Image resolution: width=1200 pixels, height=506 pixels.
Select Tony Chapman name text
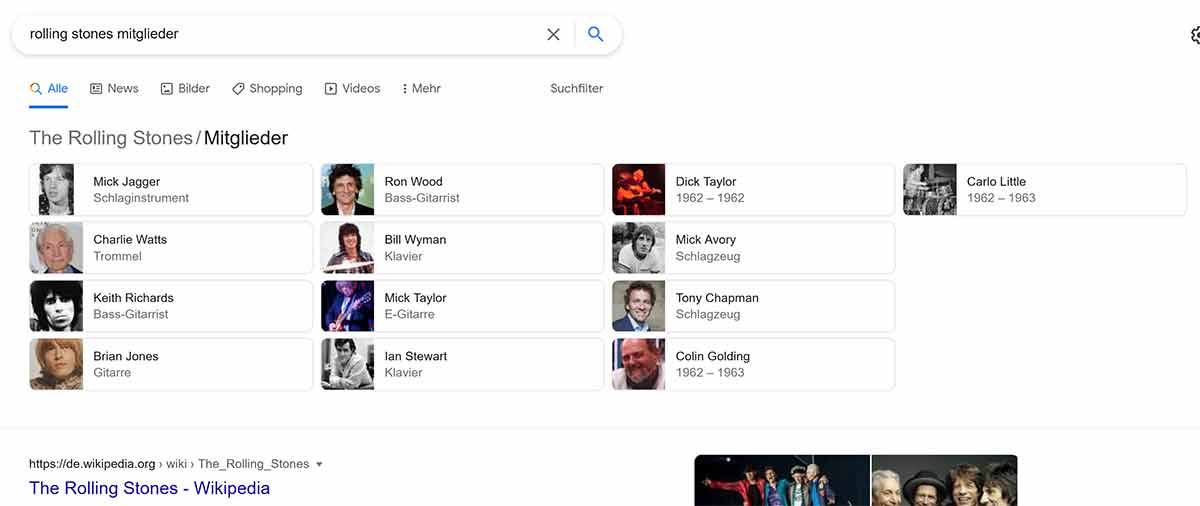(717, 298)
